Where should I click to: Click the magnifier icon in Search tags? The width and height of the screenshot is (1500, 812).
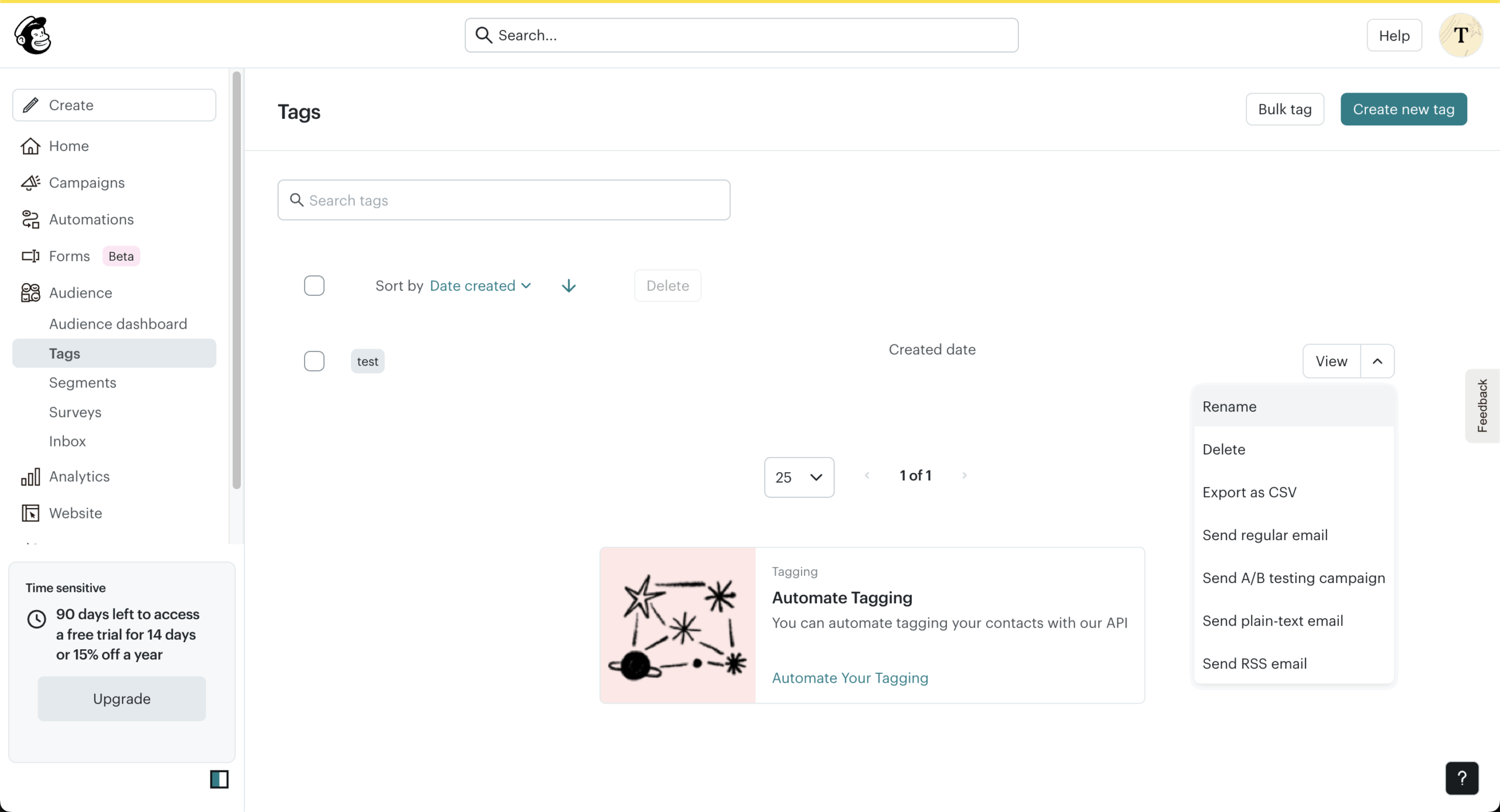coord(297,200)
